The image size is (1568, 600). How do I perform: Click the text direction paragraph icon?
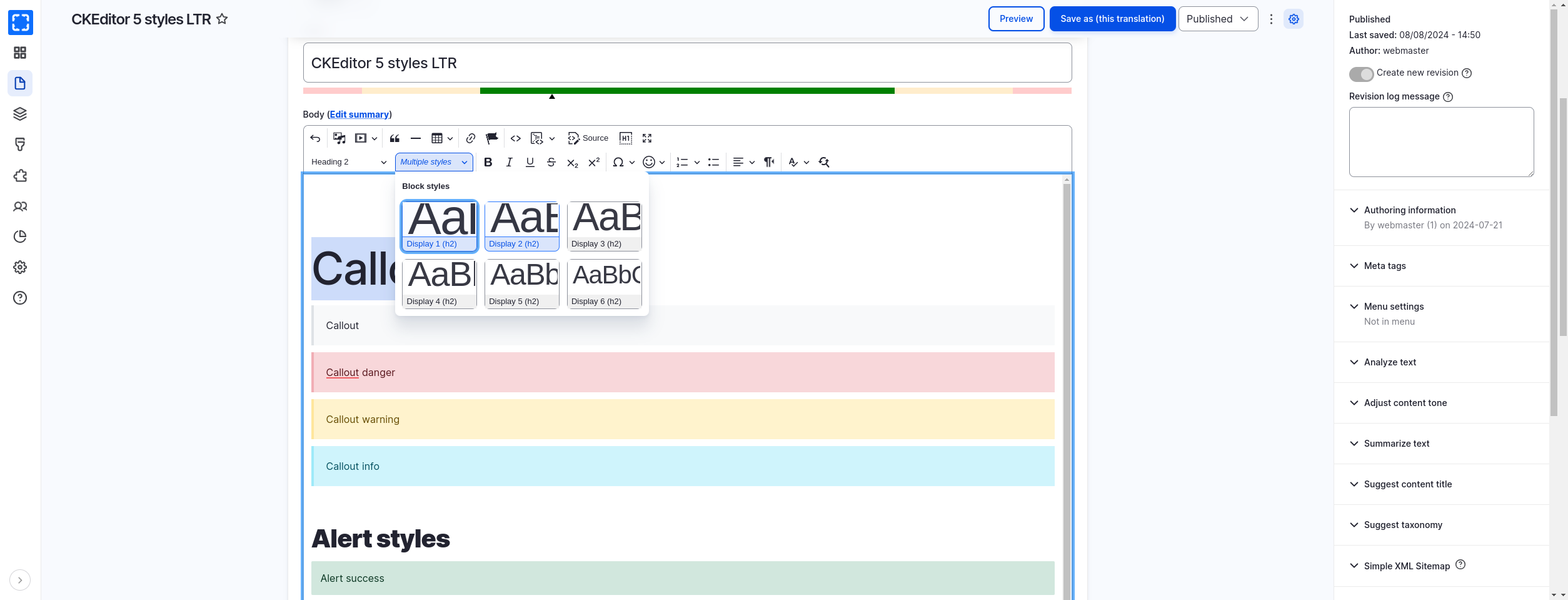pyautogui.click(x=770, y=162)
